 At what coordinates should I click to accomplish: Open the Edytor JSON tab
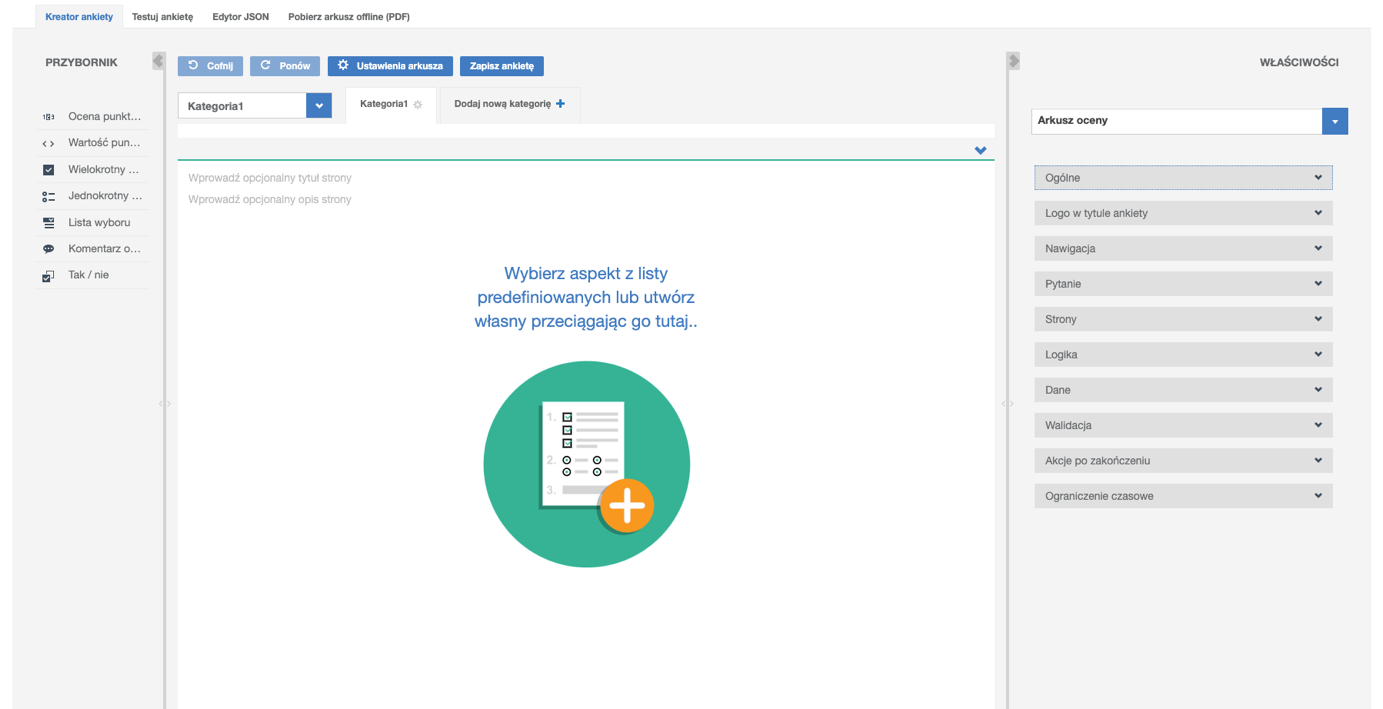(x=240, y=17)
